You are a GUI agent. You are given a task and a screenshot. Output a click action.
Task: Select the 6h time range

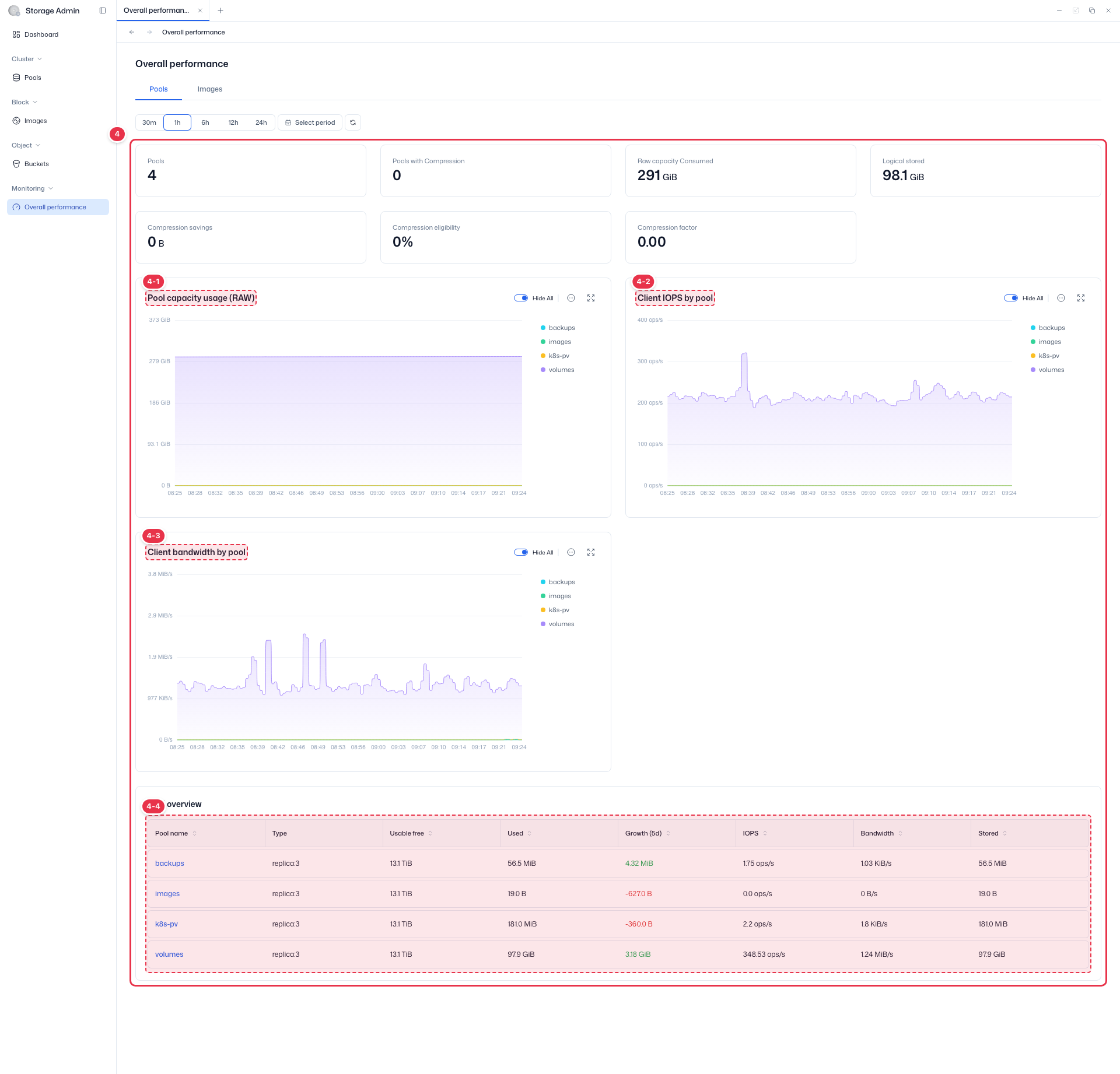[205, 122]
